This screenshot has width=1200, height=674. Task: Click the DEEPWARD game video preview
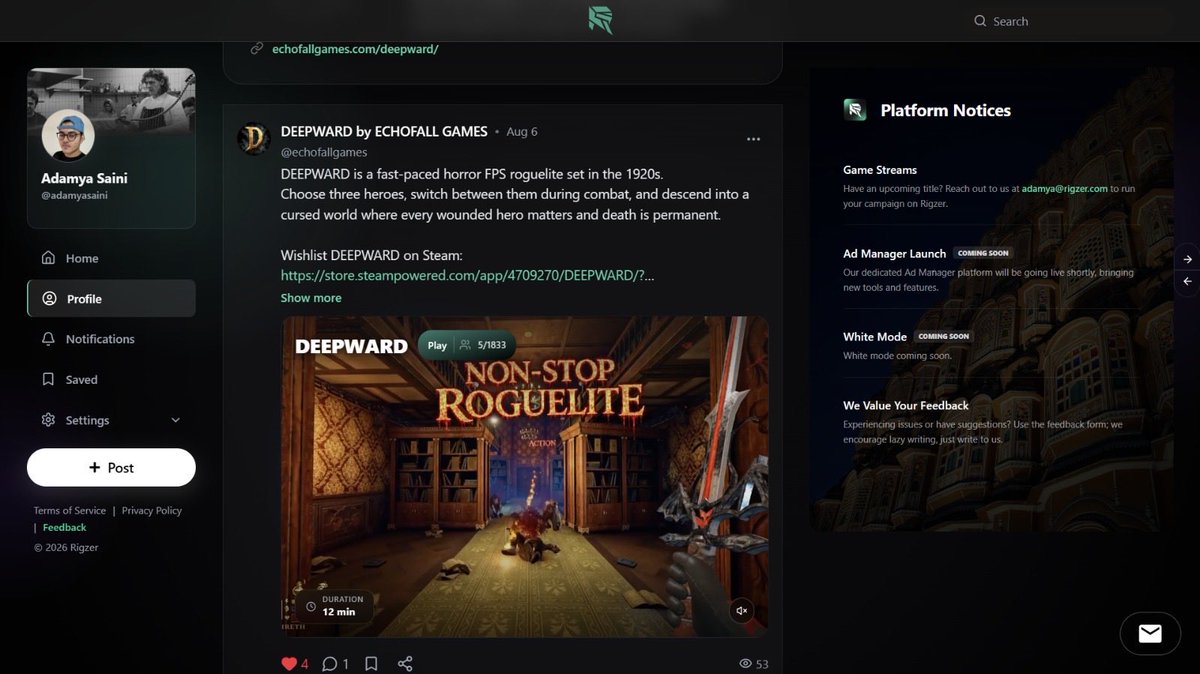(x=525, y=477)
